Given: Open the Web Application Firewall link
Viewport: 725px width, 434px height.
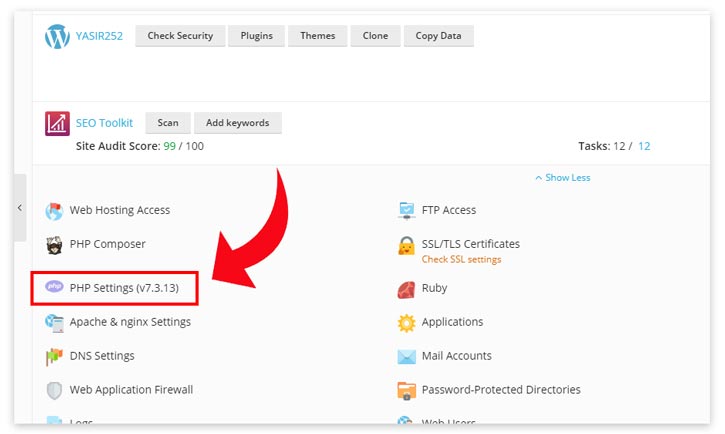Looking at the screenshot, I should 131,390.
